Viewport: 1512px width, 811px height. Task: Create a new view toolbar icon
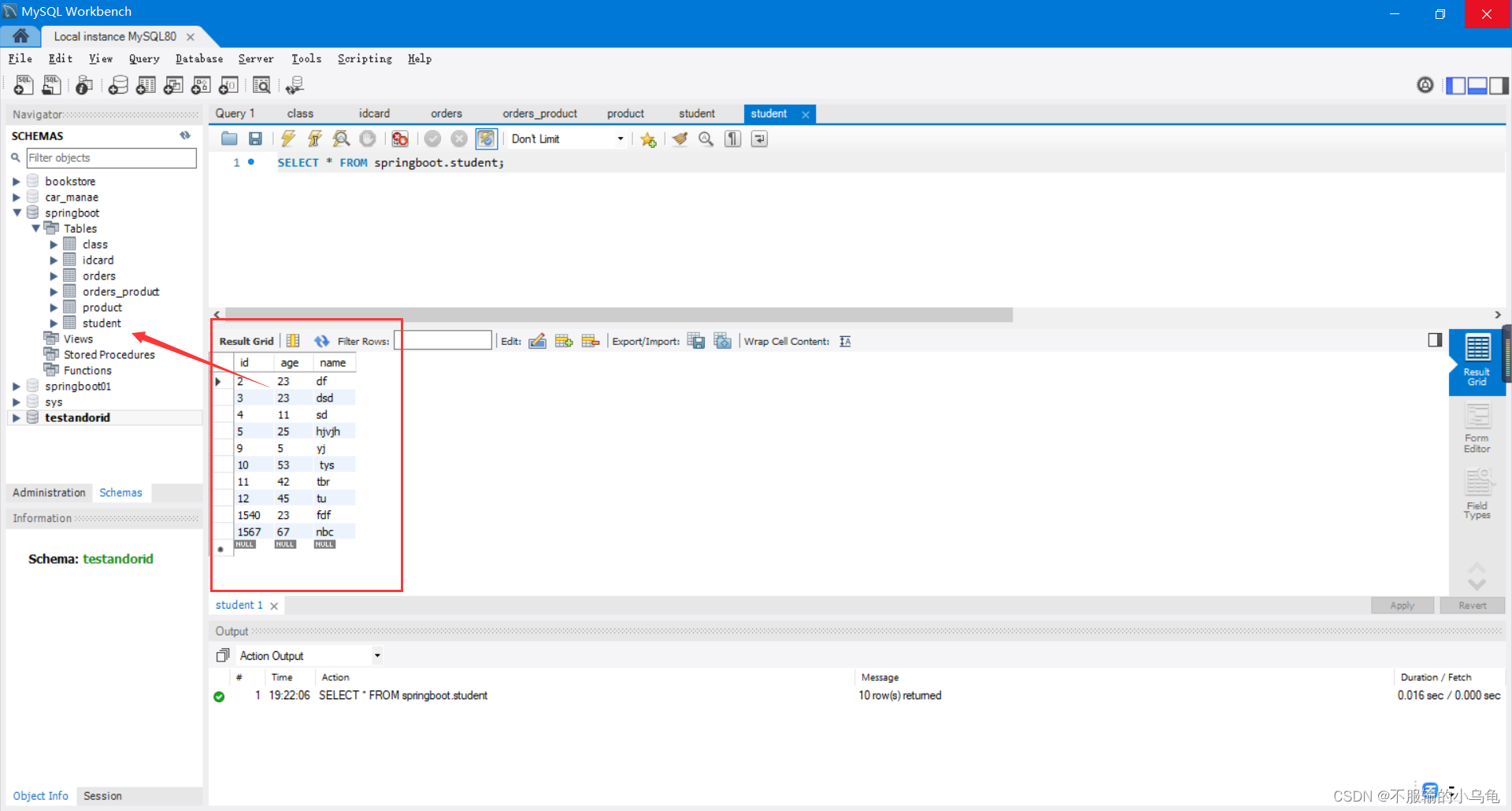[x=174, y=85]
